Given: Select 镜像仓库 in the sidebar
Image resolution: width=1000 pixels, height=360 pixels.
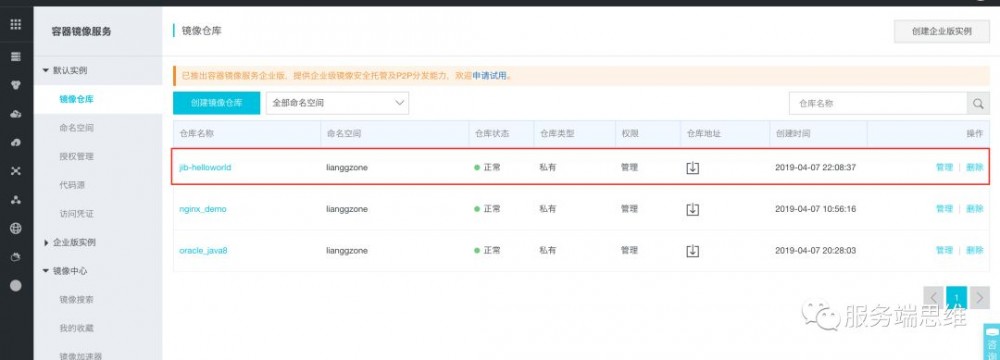Looking at the screenshot, I should [77, 99].
